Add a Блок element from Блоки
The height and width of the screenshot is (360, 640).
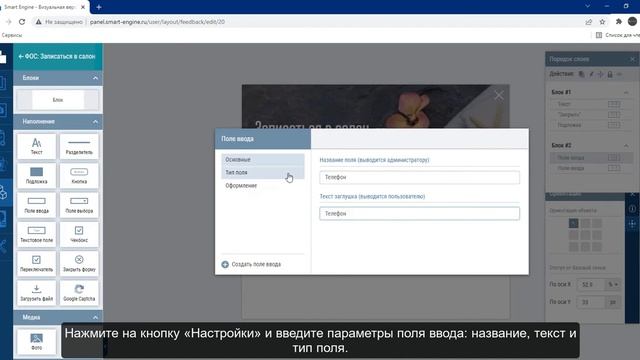pyautogui.click(x=58, y=100)
